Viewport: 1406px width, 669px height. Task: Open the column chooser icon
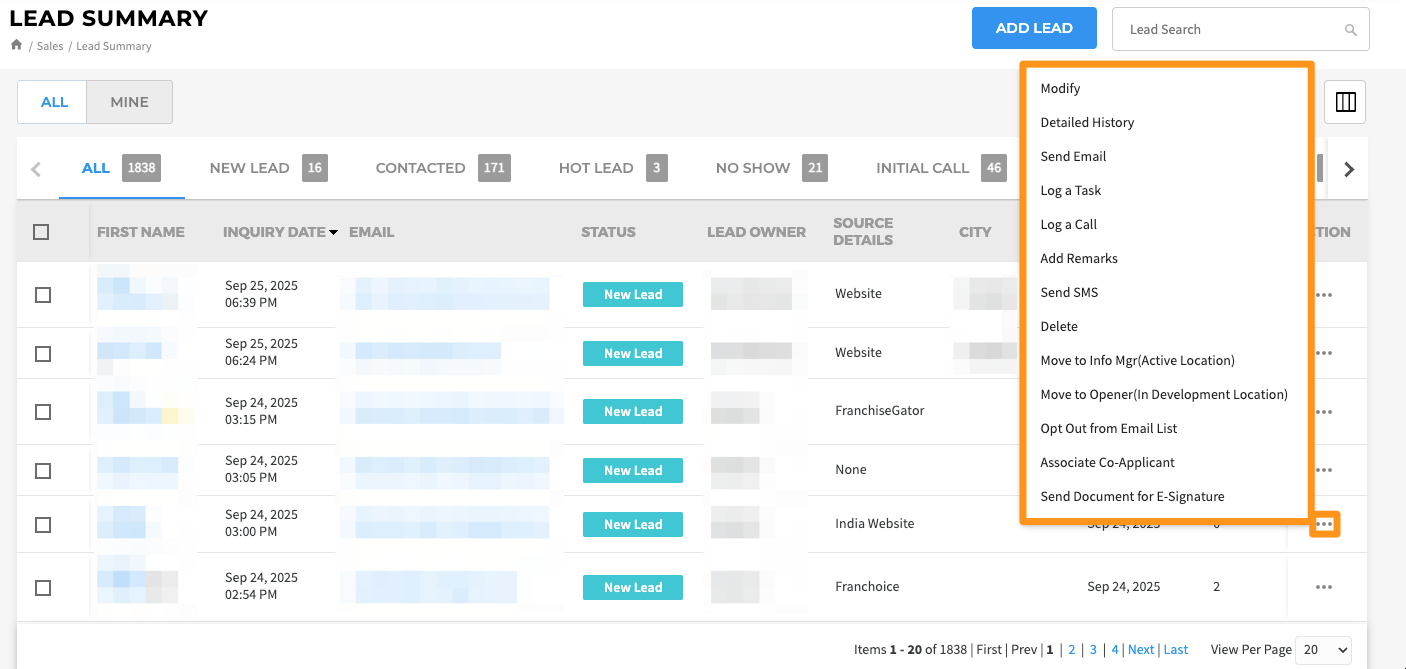click(x=1345, y=102)
